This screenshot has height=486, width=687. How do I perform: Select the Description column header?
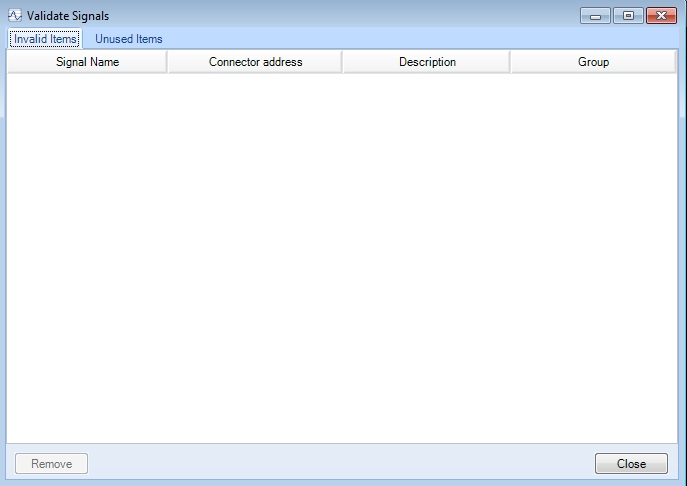[x=427, y=62]
